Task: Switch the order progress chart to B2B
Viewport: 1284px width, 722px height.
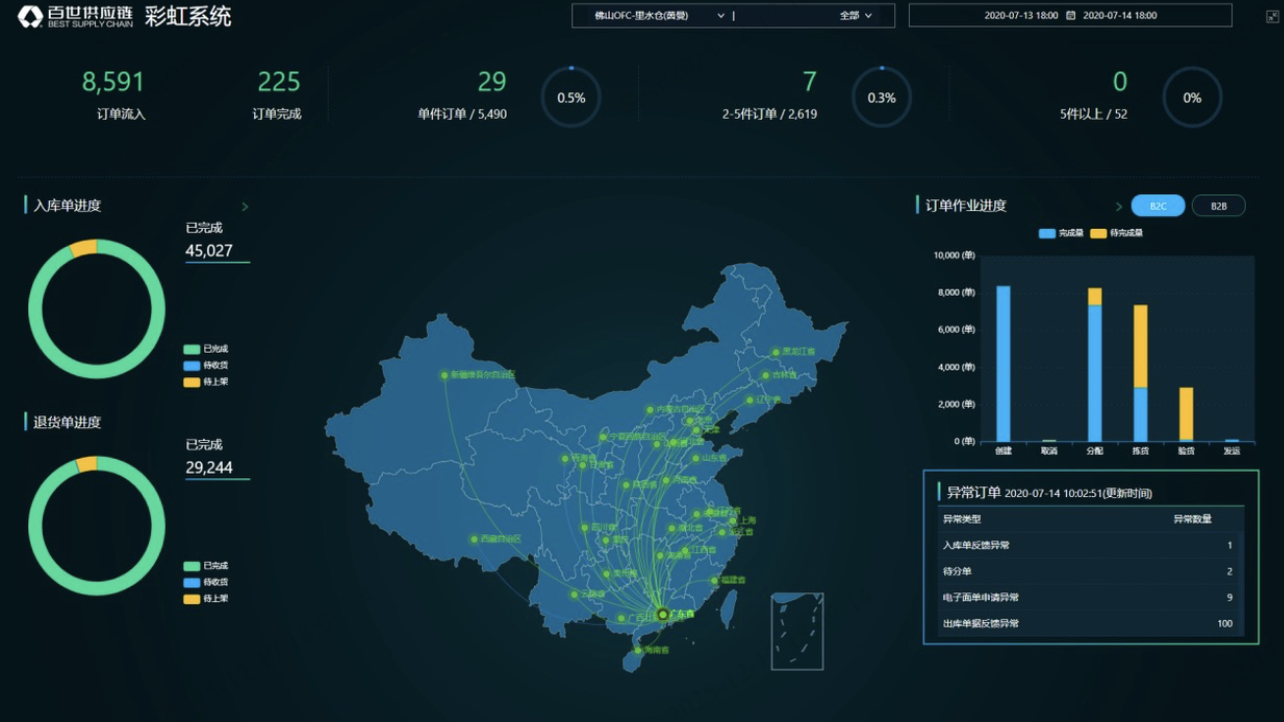Action: coord(1219,205)
